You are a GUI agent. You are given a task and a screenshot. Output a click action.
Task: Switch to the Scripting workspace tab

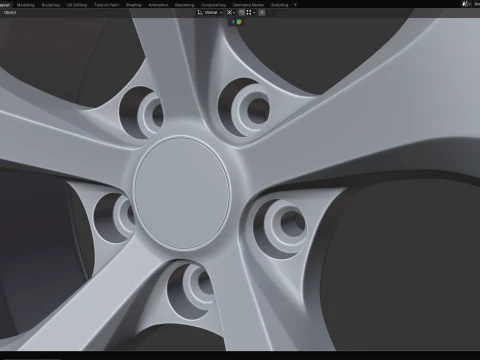279,5
